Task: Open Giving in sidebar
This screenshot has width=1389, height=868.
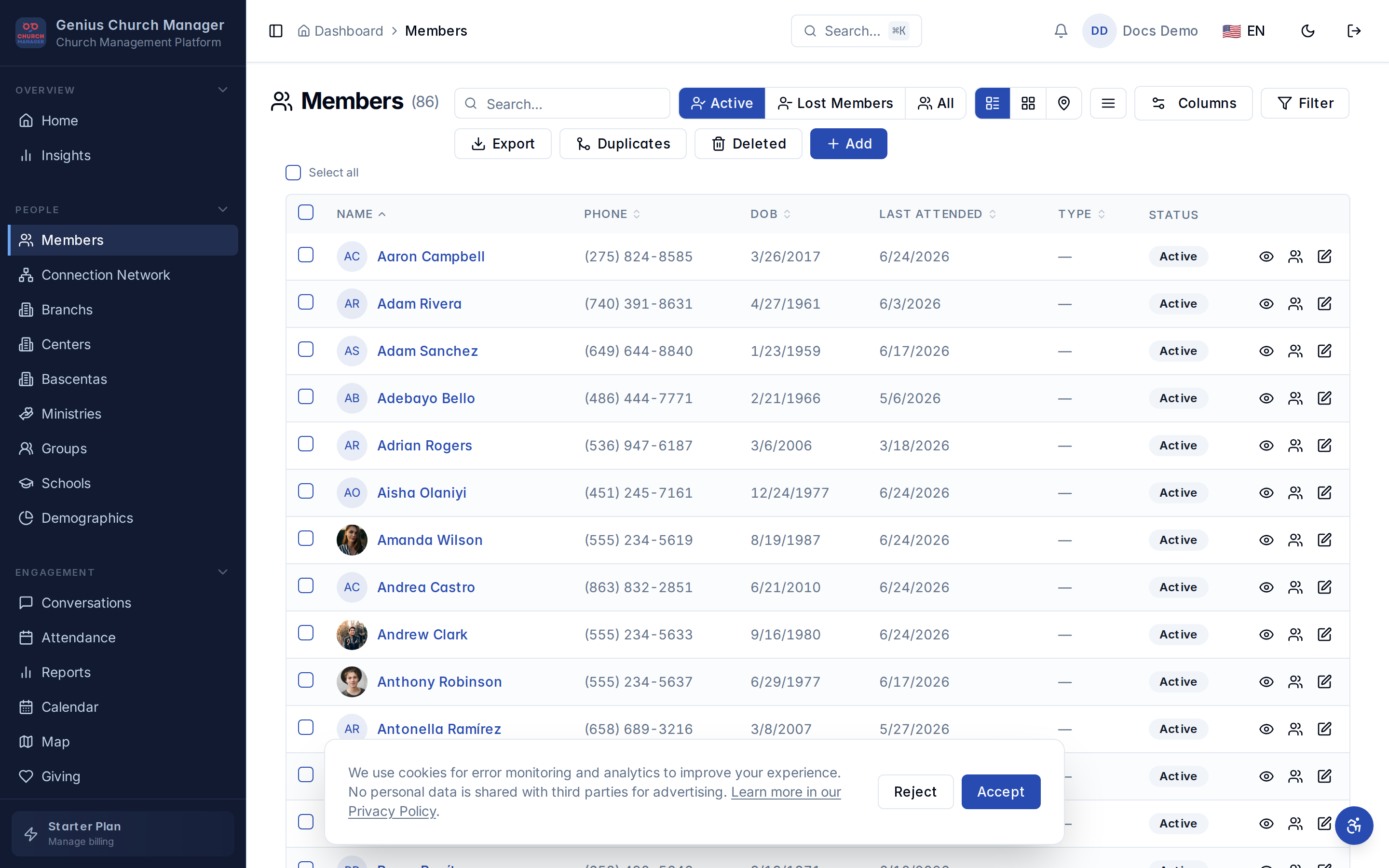Action: [123, 777]
